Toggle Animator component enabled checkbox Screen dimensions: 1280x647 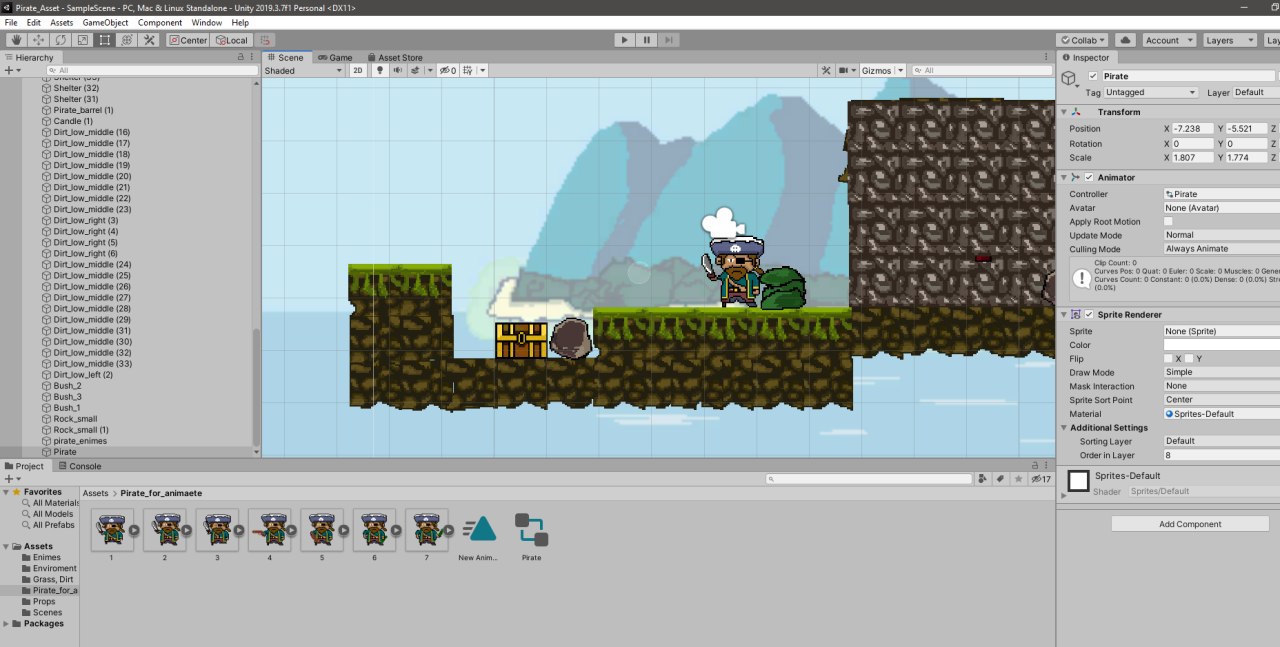tap(1089, 177)
